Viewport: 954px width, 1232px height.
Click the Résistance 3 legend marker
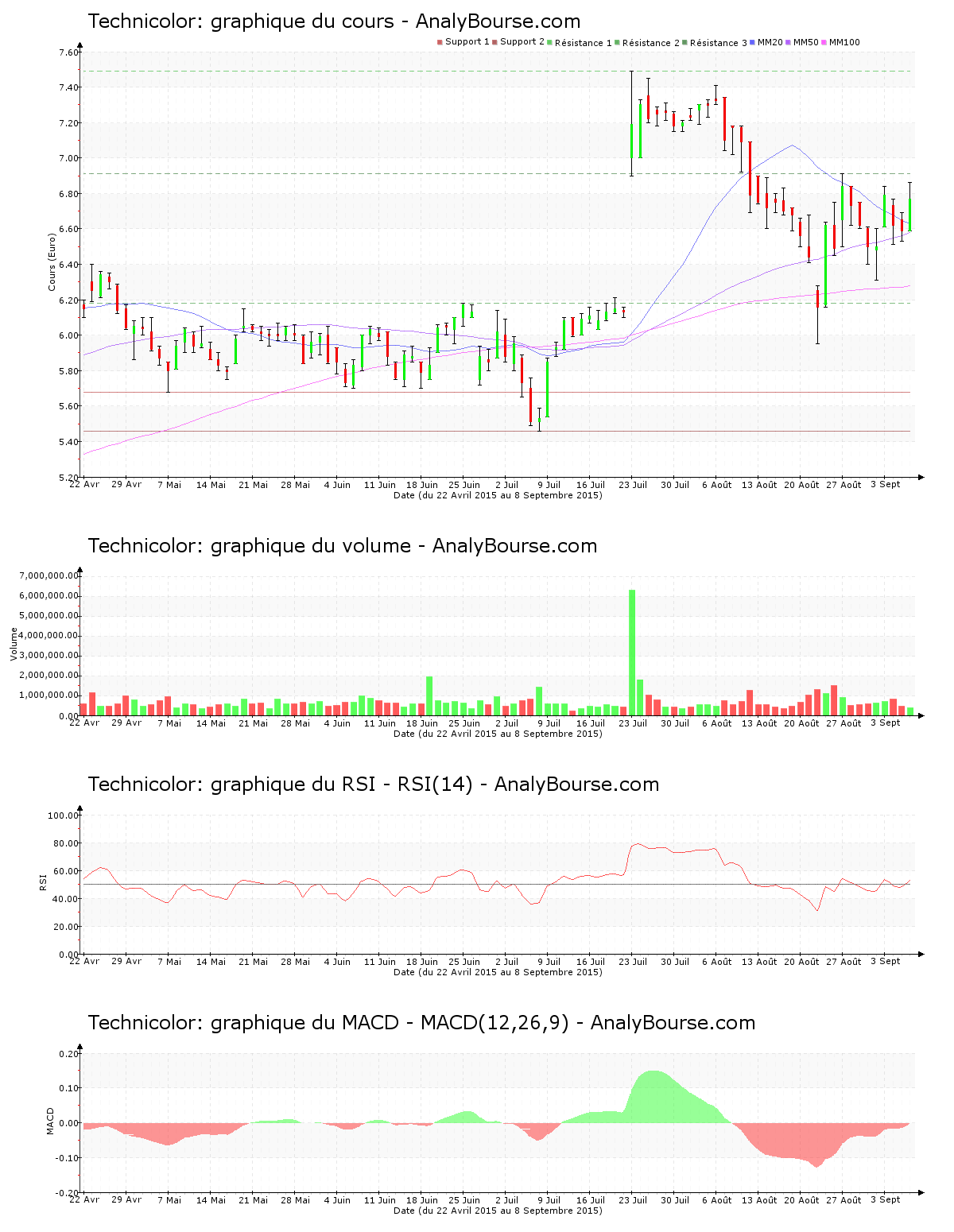tap(684, 42)
